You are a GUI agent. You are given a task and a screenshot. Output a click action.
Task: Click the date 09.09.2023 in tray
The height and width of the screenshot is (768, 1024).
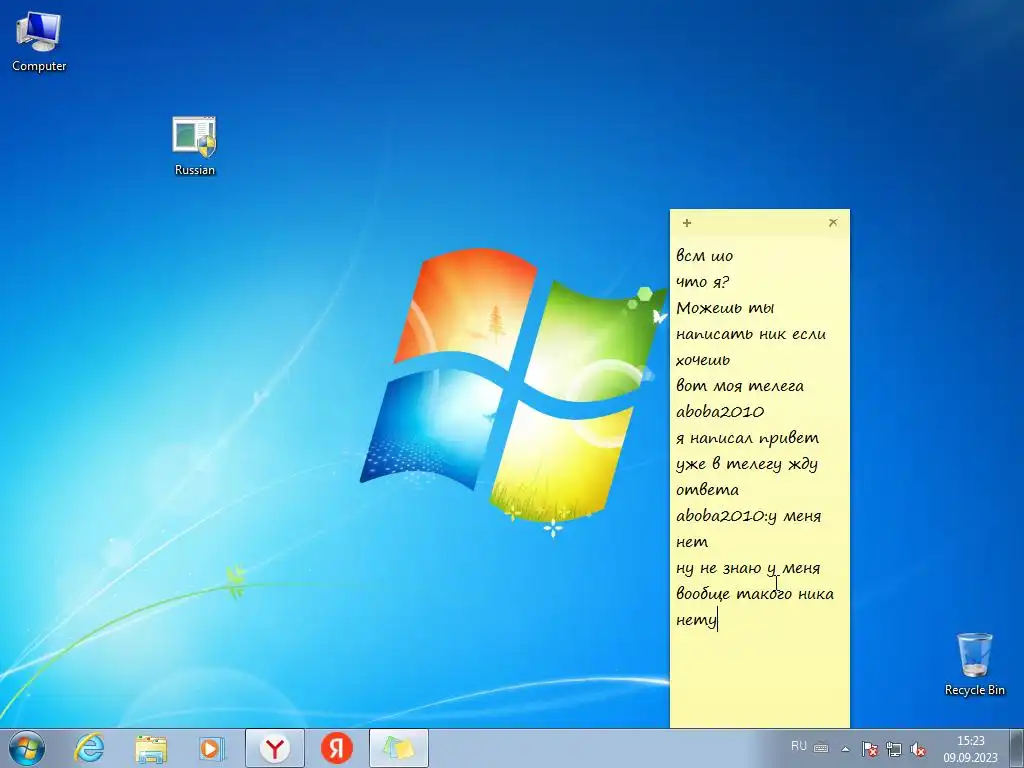[x=970, y=758]
